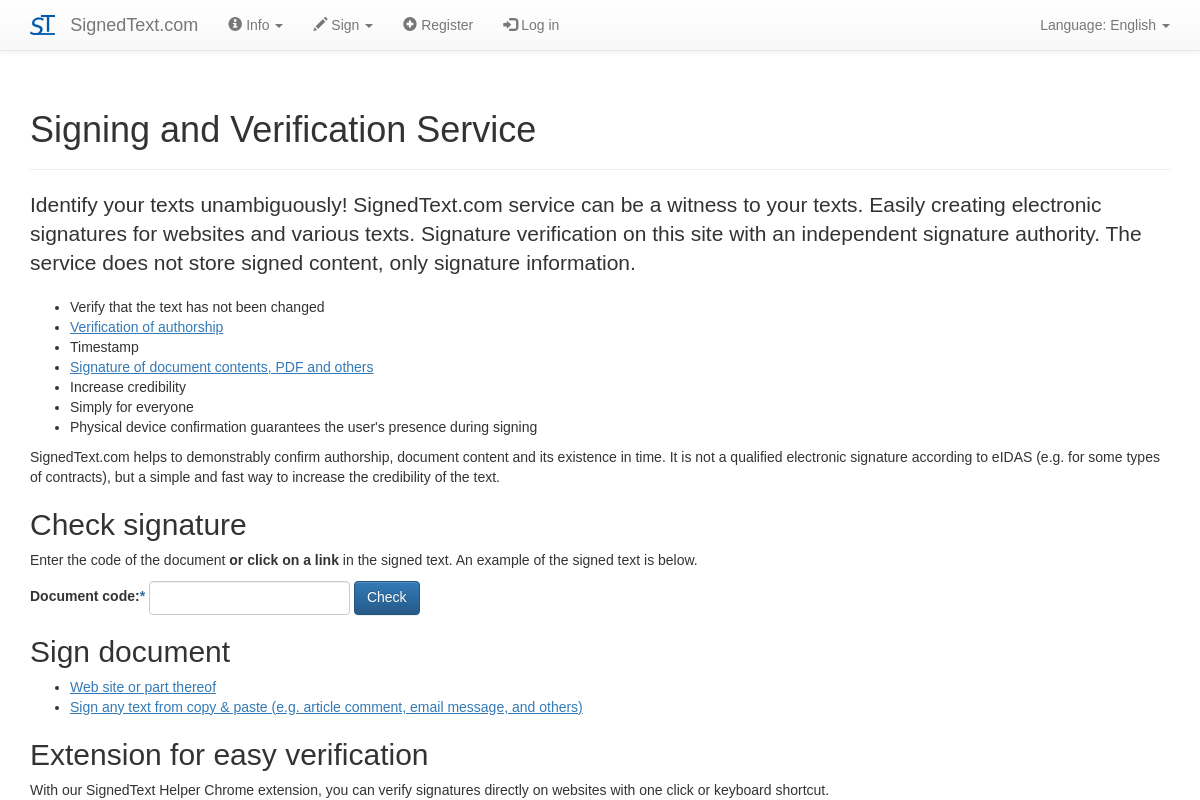
Task: Click the caret after Language: English
Action: pyautogui.click(x=1166, y=26)
